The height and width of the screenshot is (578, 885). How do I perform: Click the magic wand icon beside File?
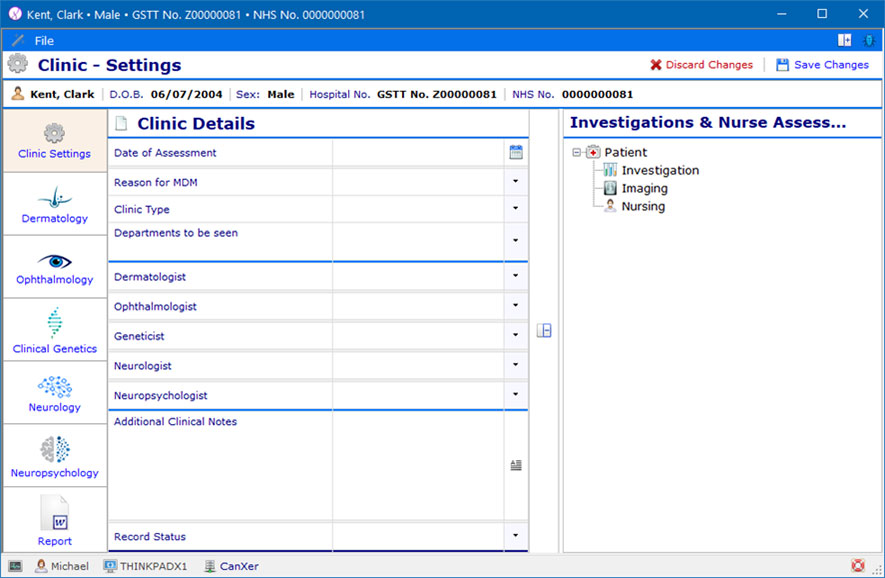pos(18,41)
